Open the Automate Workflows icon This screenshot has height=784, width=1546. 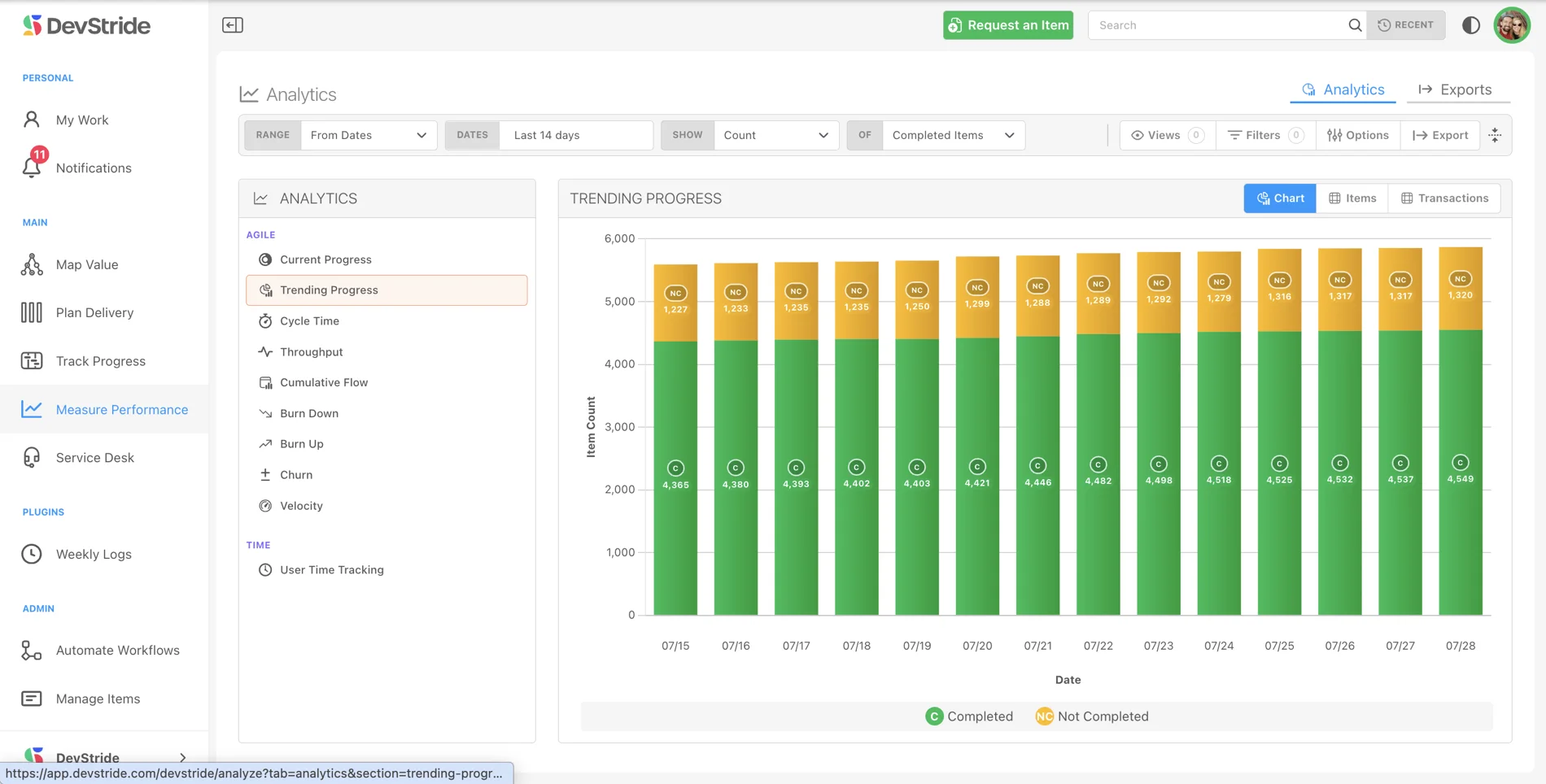coord(32,650)
